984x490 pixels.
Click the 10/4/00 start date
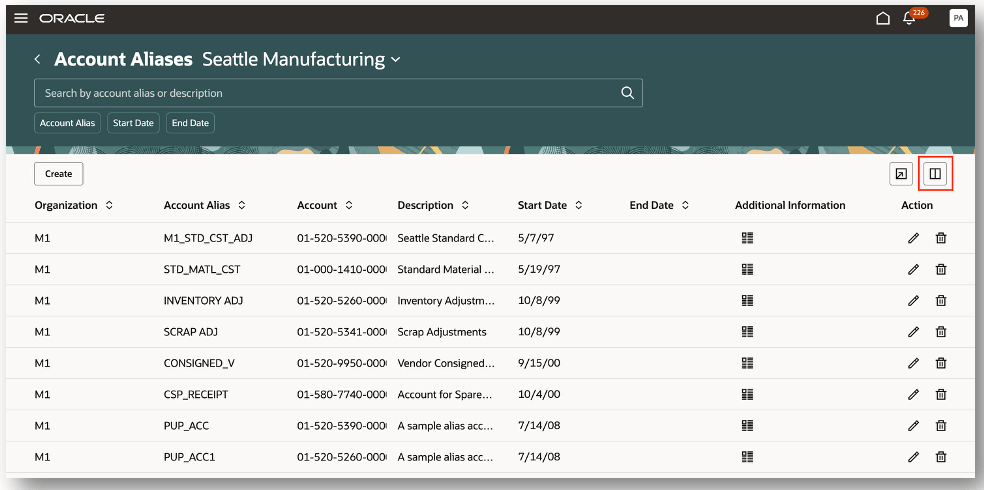point(538,394)
